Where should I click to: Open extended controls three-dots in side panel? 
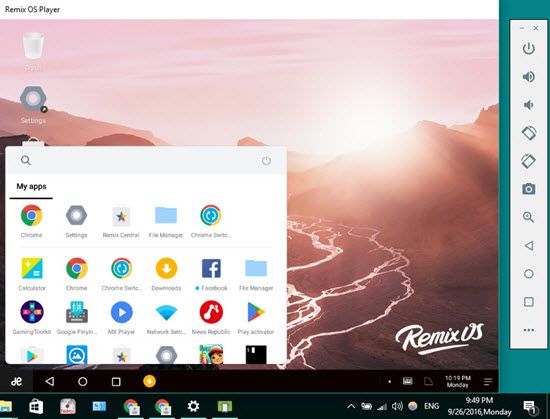tap(529, 330)
